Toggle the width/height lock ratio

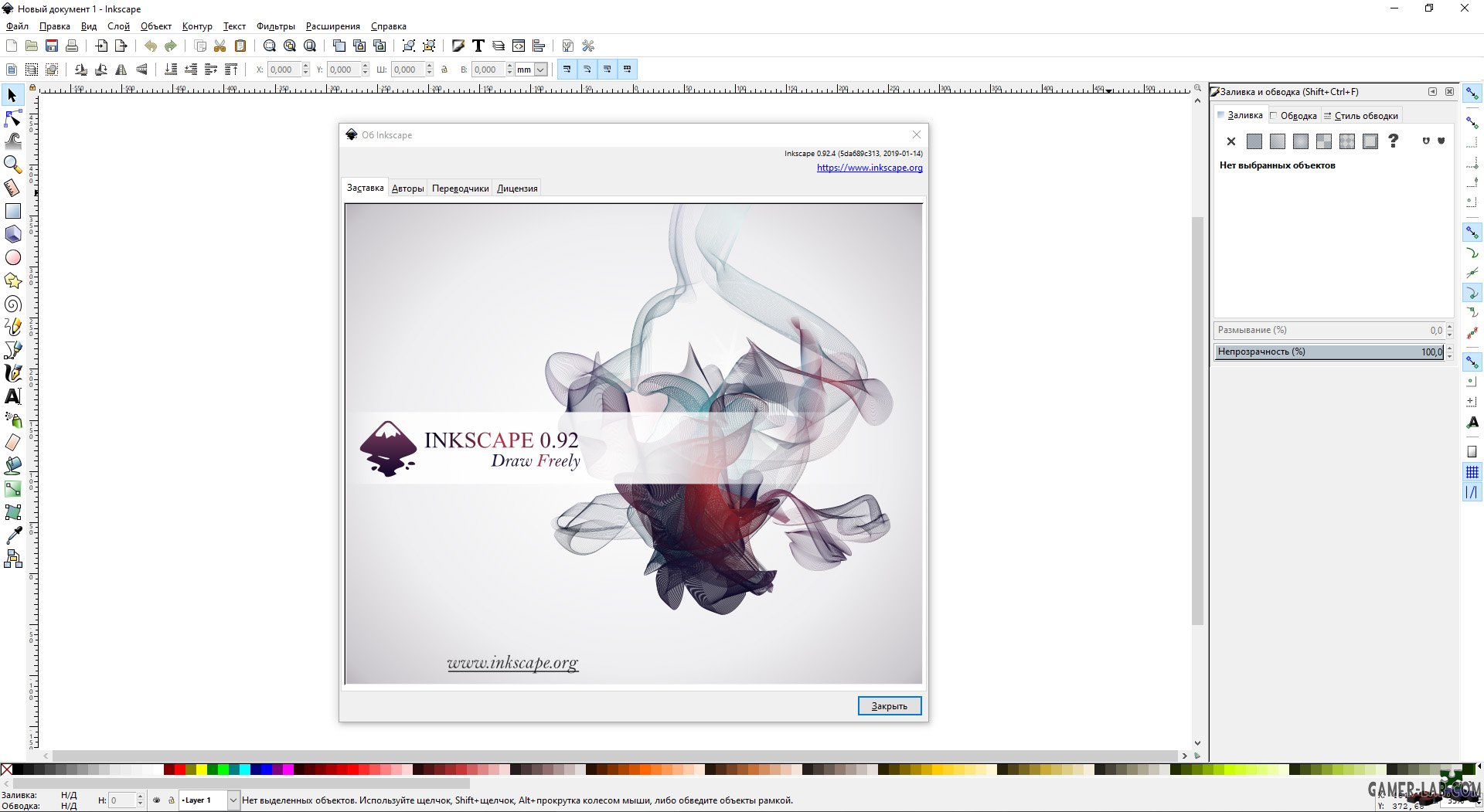click(x=444, y=70)
